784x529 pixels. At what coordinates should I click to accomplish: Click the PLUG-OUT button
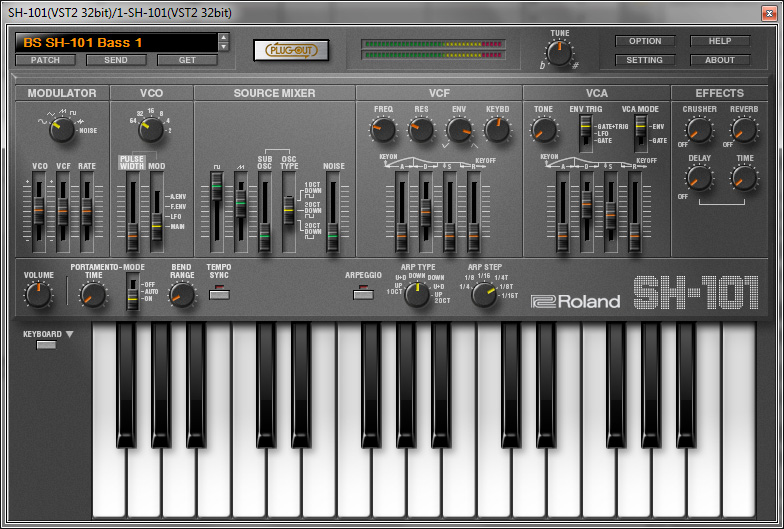tap(290, 50)
